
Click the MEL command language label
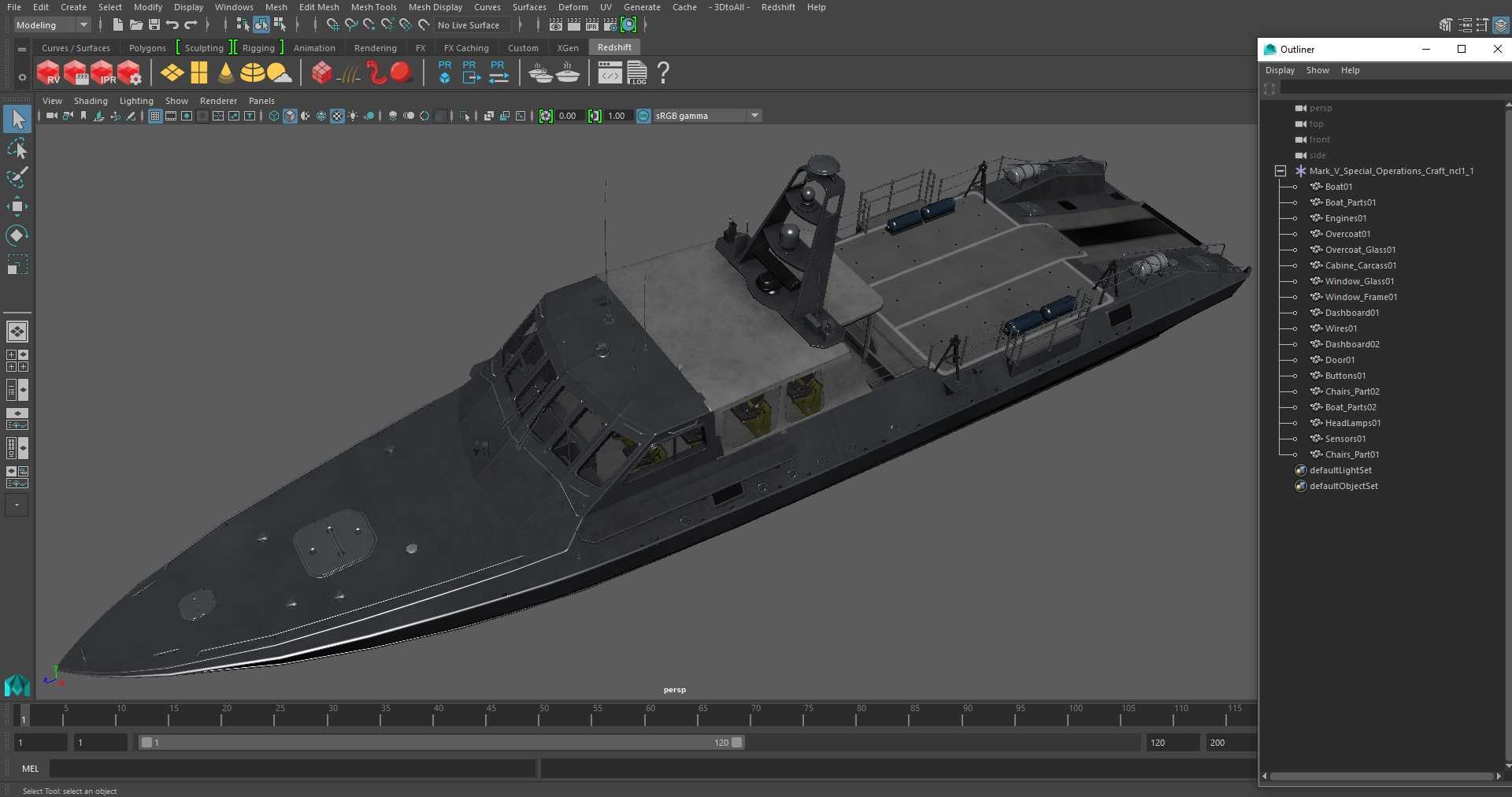pos(31,769)
